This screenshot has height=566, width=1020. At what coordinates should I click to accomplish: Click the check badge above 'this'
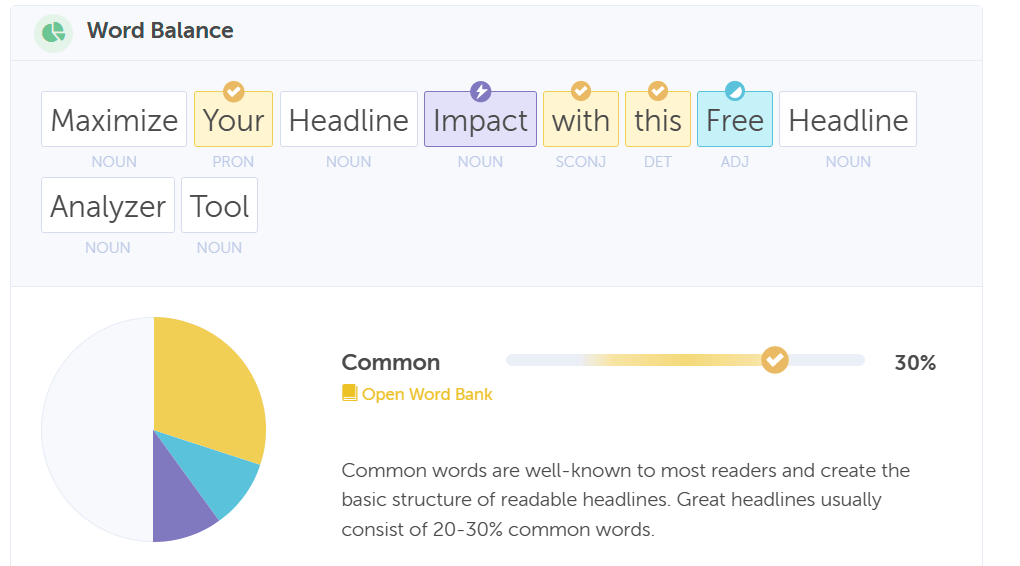tap(658, 92)
